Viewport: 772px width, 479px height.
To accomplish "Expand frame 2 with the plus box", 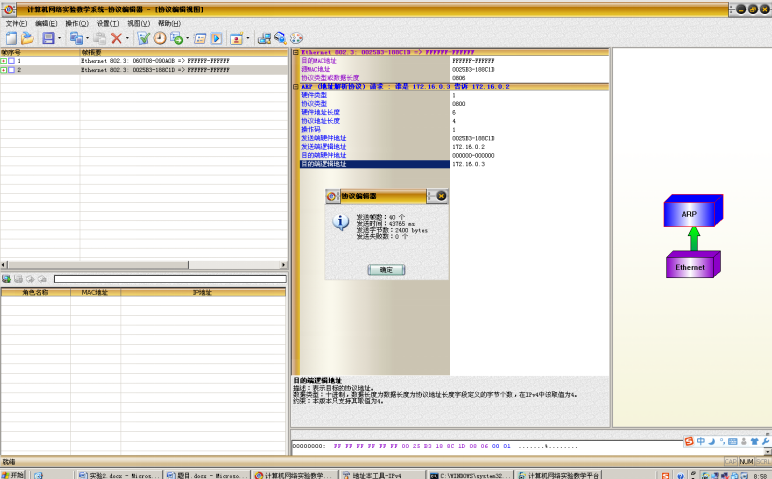I will pyautogui.click(x=3, y=70).
